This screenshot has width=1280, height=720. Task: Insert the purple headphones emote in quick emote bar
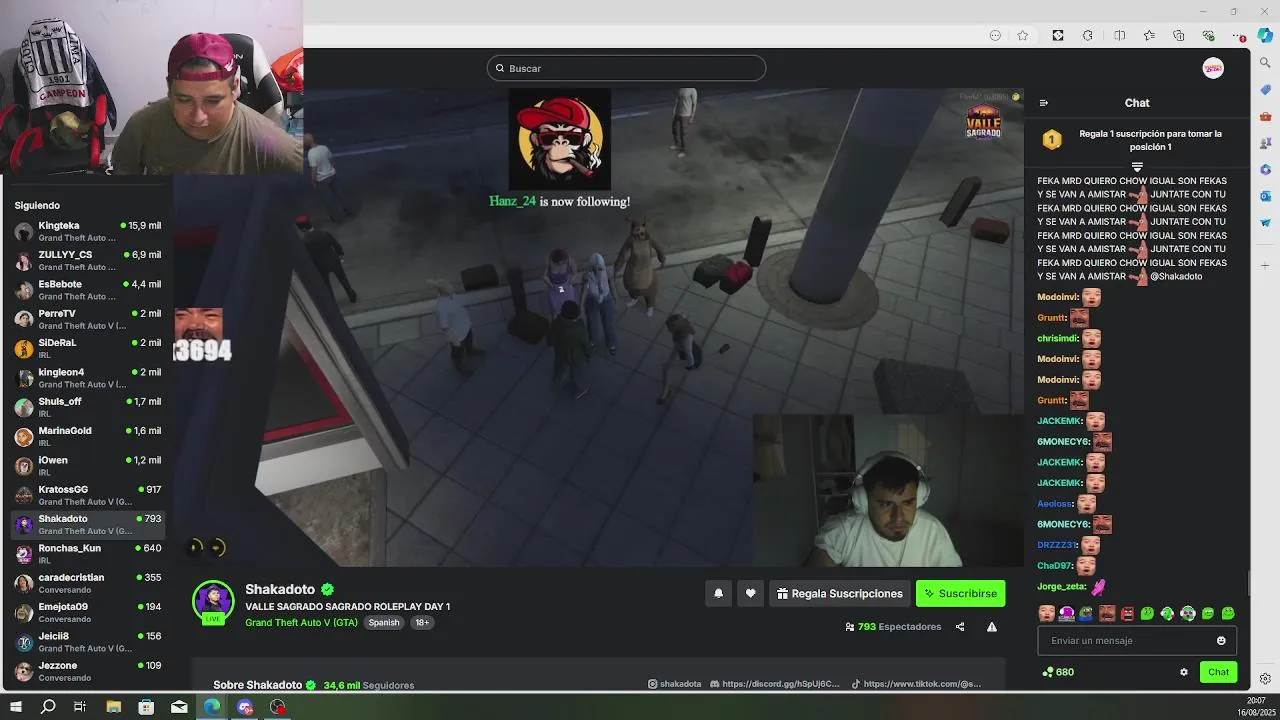click(1066, 614)
